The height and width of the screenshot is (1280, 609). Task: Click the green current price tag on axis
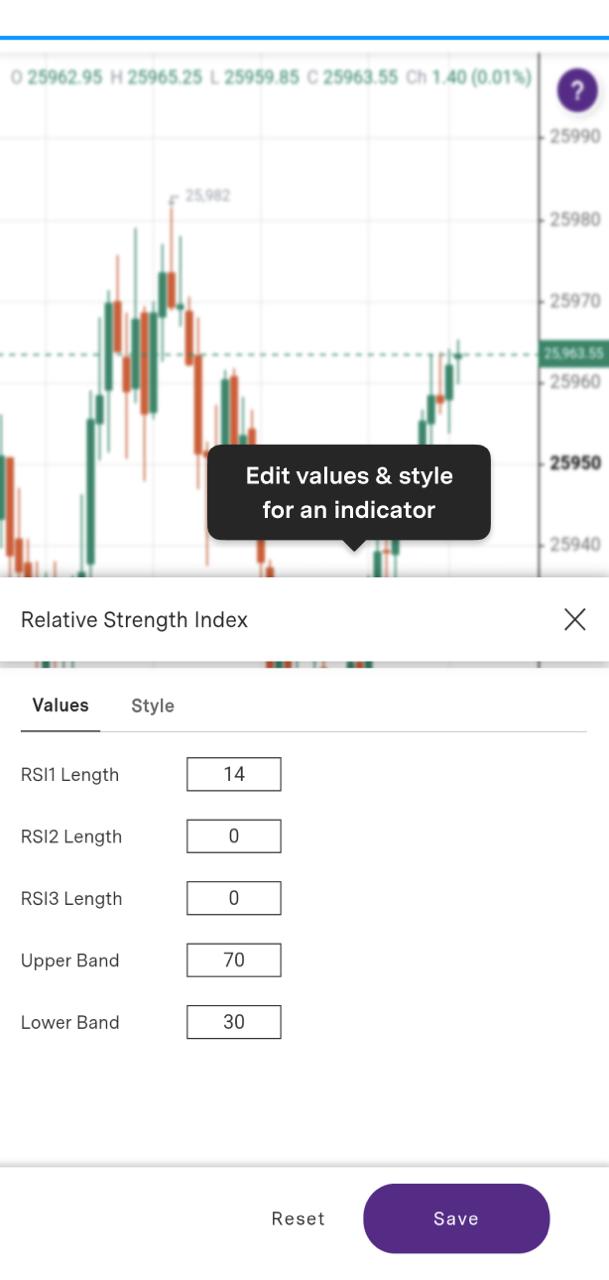pyautogui.click(x=573, y=353)
